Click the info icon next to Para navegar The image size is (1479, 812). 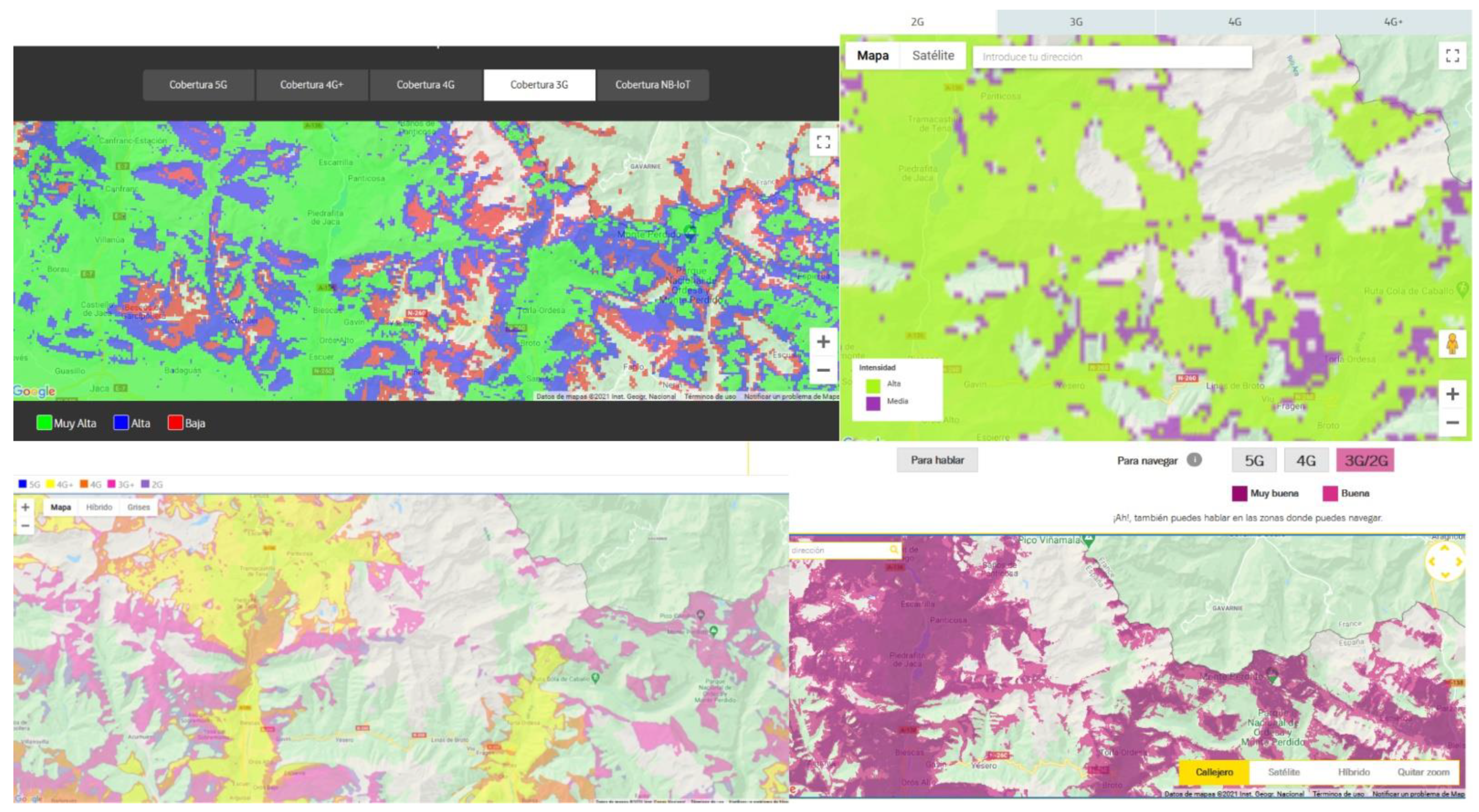[1194, 460]
